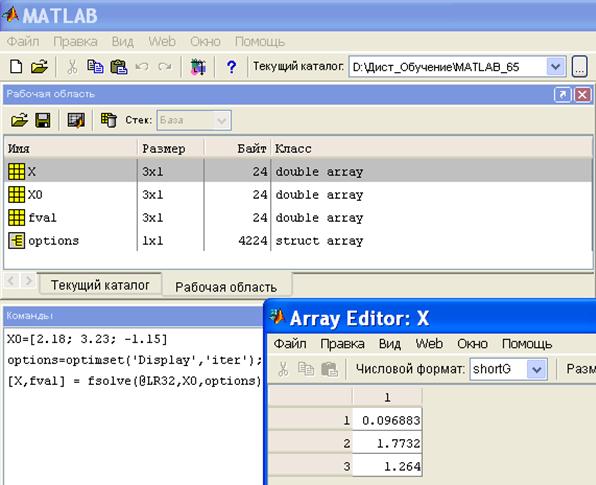Image resolution: width=596 pixels, height=485 pixels.
Task: Open the Вид menu in MATLAB window
Action: pyautogui.click(x=122, y=41)
